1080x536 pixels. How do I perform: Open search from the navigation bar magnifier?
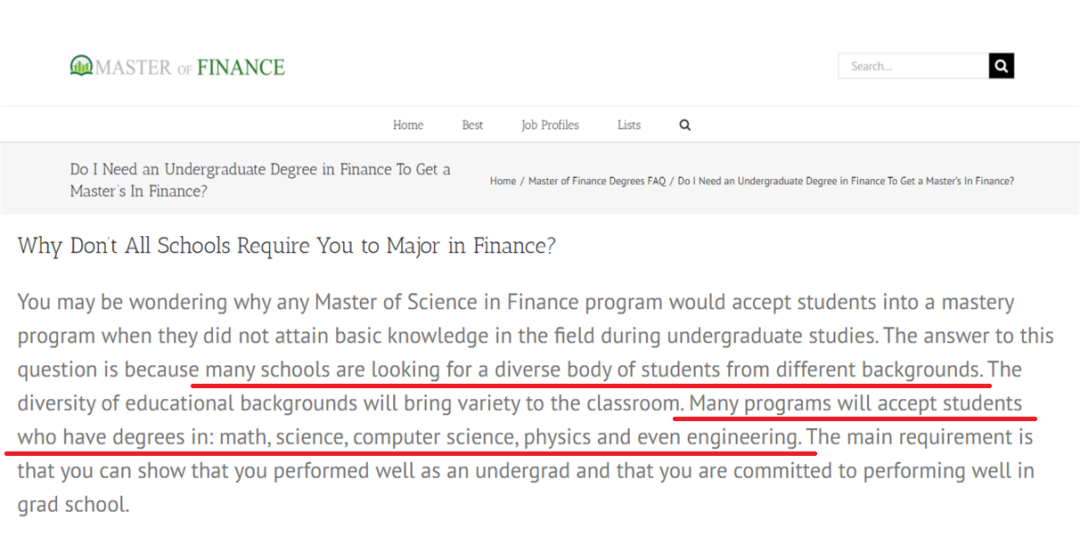(685, 125)
